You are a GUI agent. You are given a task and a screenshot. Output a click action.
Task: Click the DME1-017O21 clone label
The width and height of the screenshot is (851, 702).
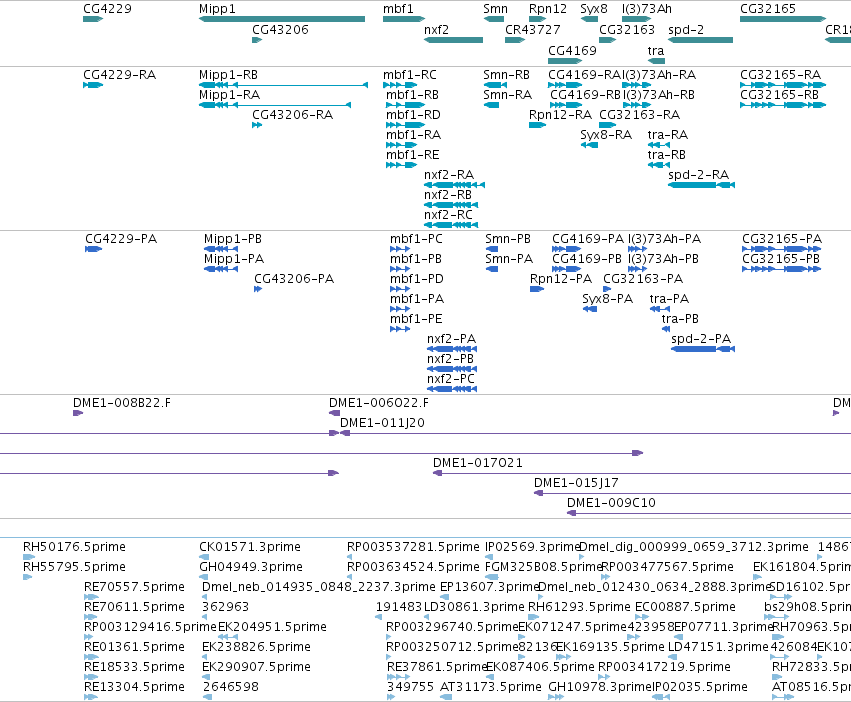pos(478,463)
